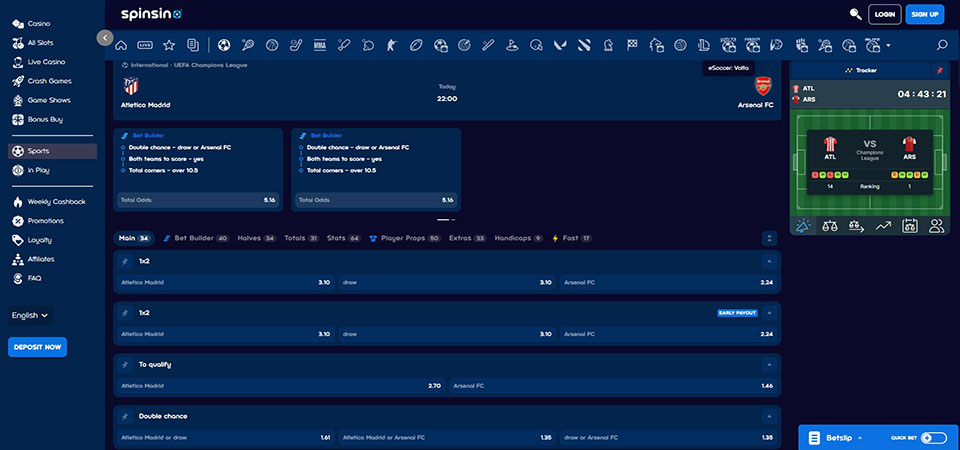Switch to the Bet Builder tab
960x450 pixels.
tap(196, 238)
